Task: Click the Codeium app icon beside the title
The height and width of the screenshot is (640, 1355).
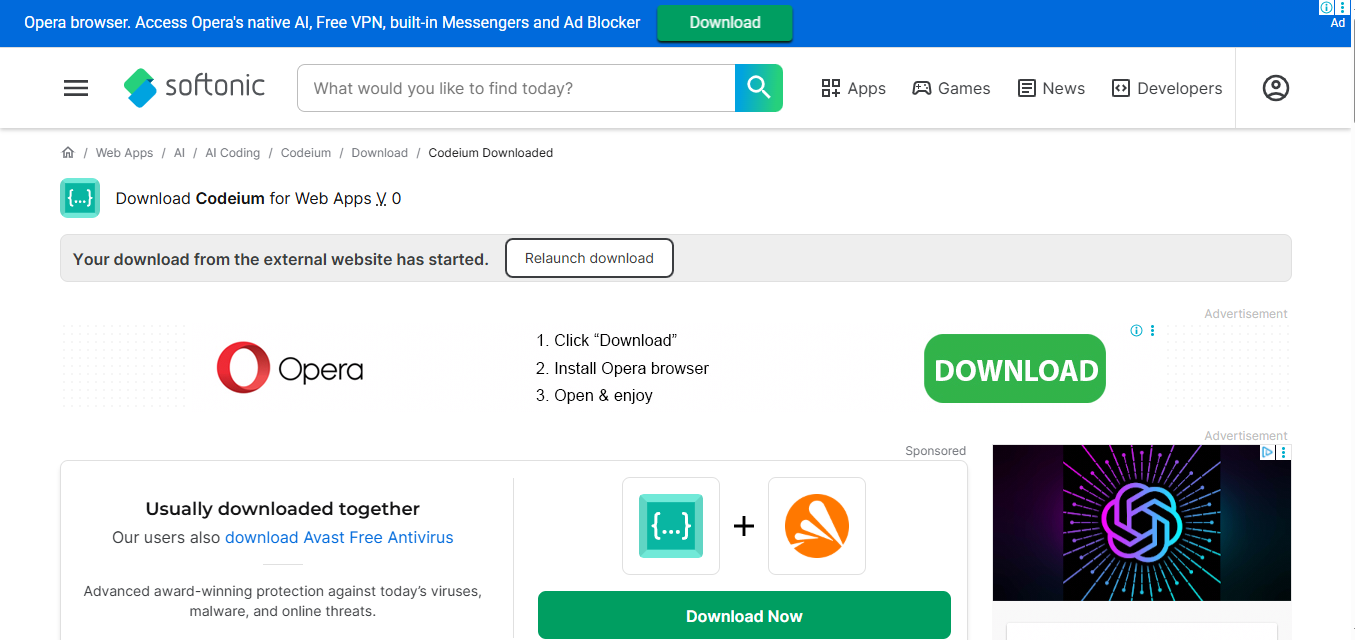Action: click(x=80, y=198)
